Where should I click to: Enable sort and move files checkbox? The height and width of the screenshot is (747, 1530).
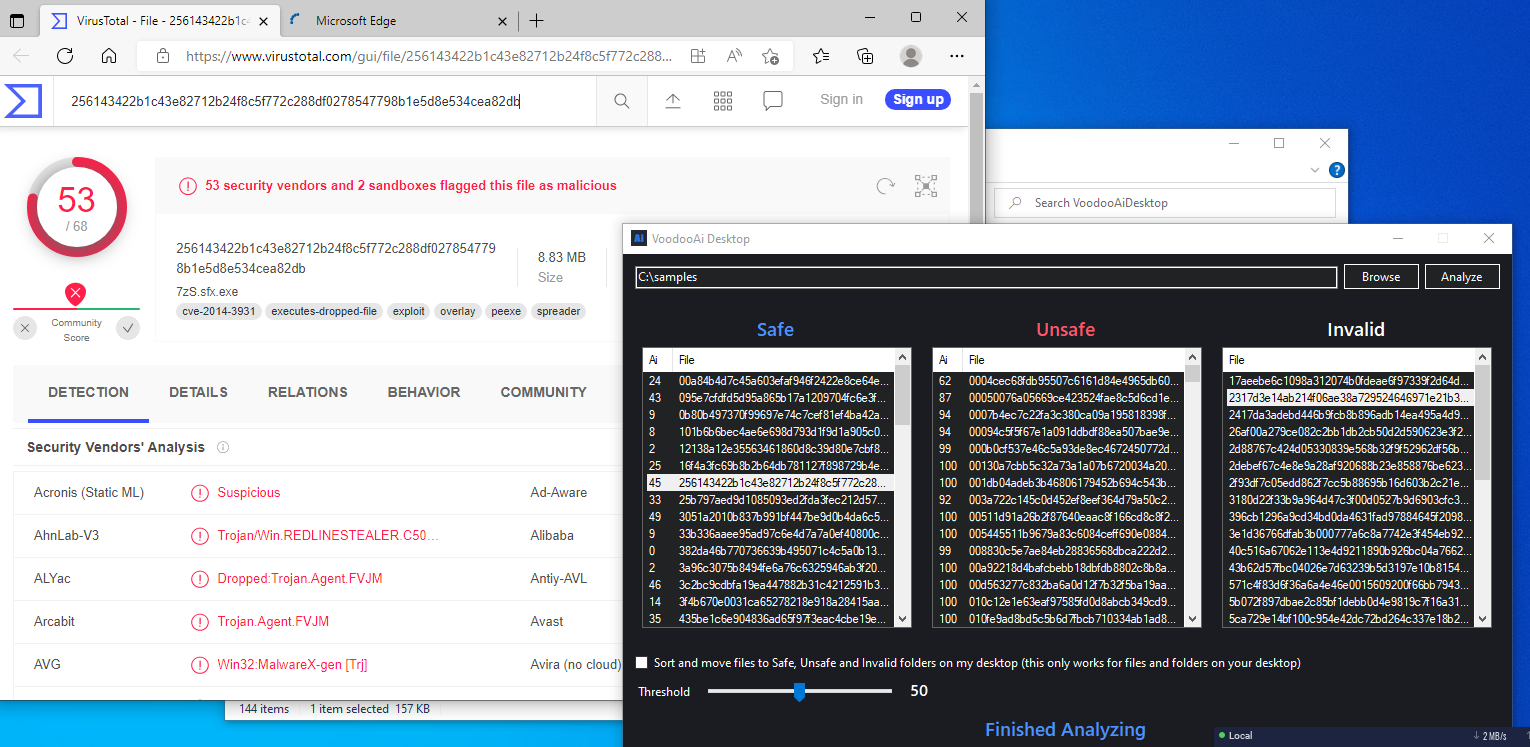coord(642,662)
